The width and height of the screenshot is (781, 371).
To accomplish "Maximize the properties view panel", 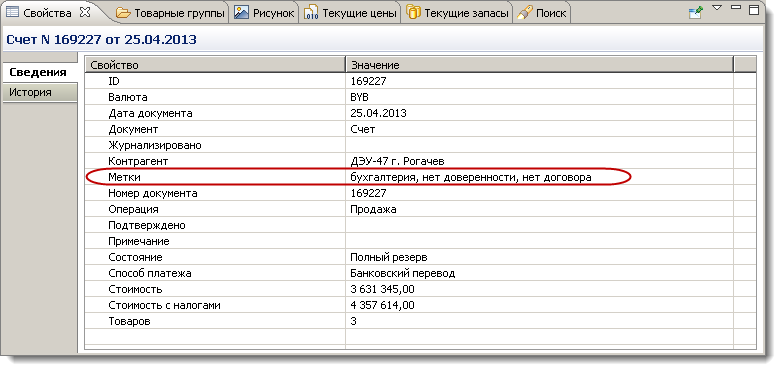I will (x=754, y=9).
